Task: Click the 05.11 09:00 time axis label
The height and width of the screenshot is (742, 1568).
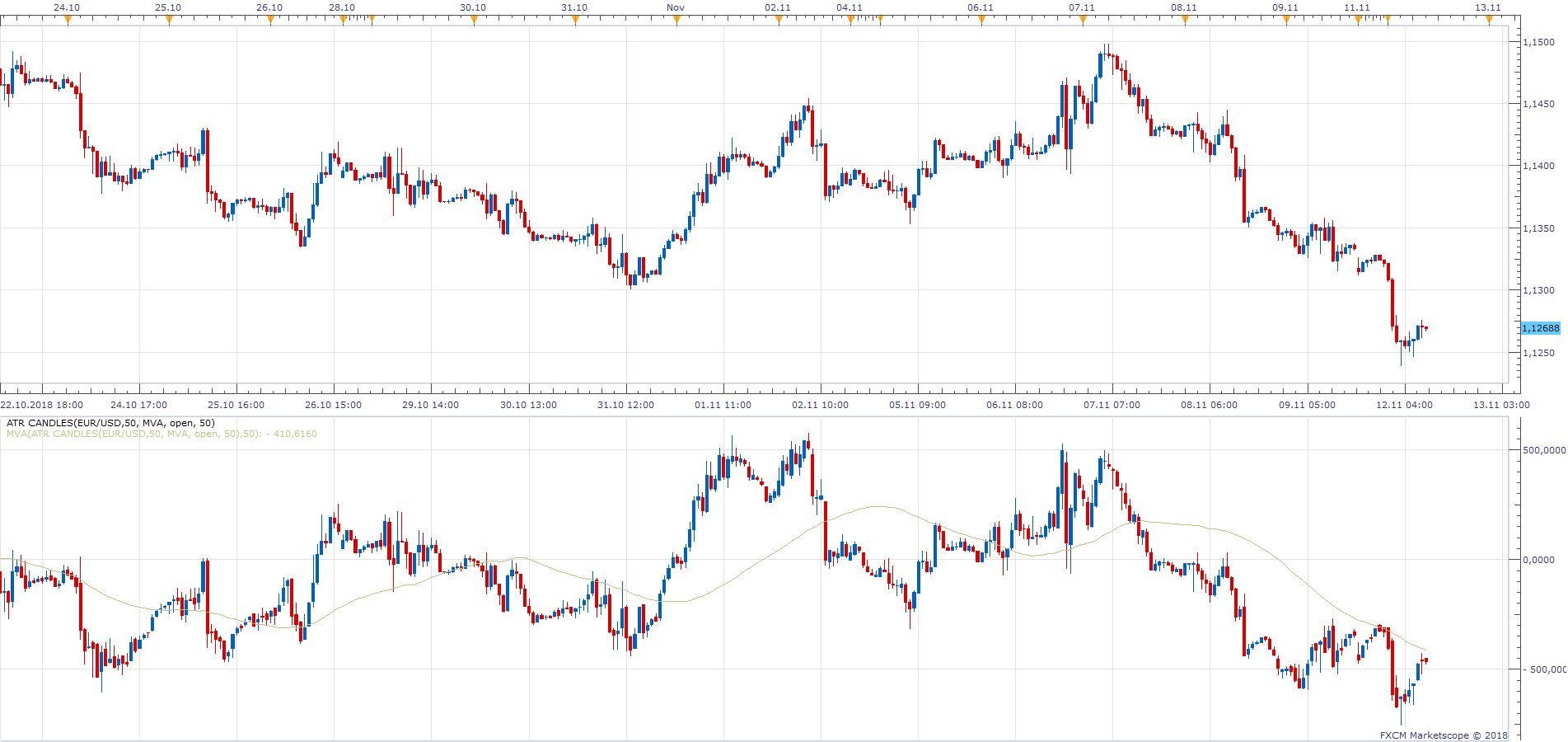Action: (918, 405)
